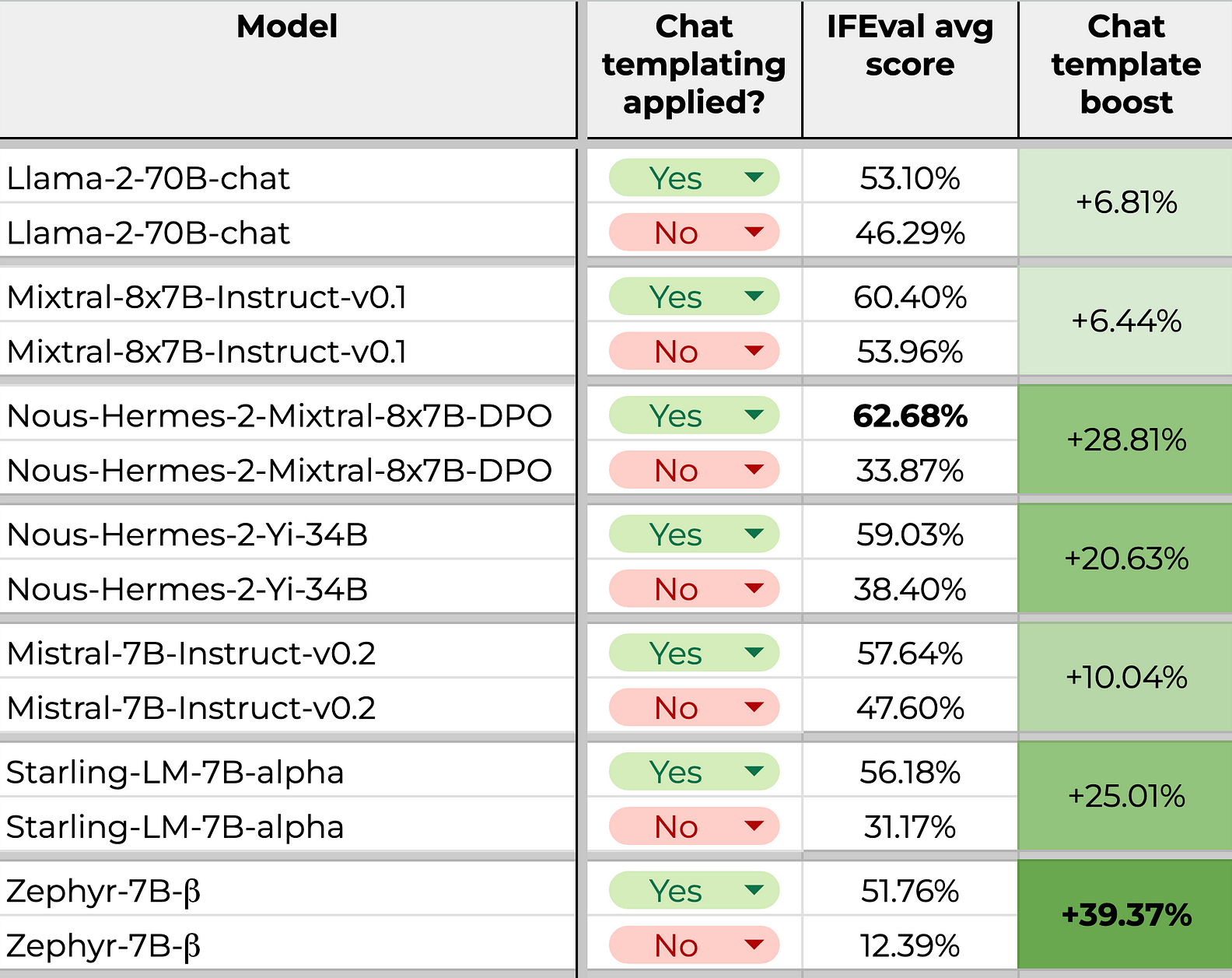
Task: Select the Model column header cell
Action: click(287, 70)
